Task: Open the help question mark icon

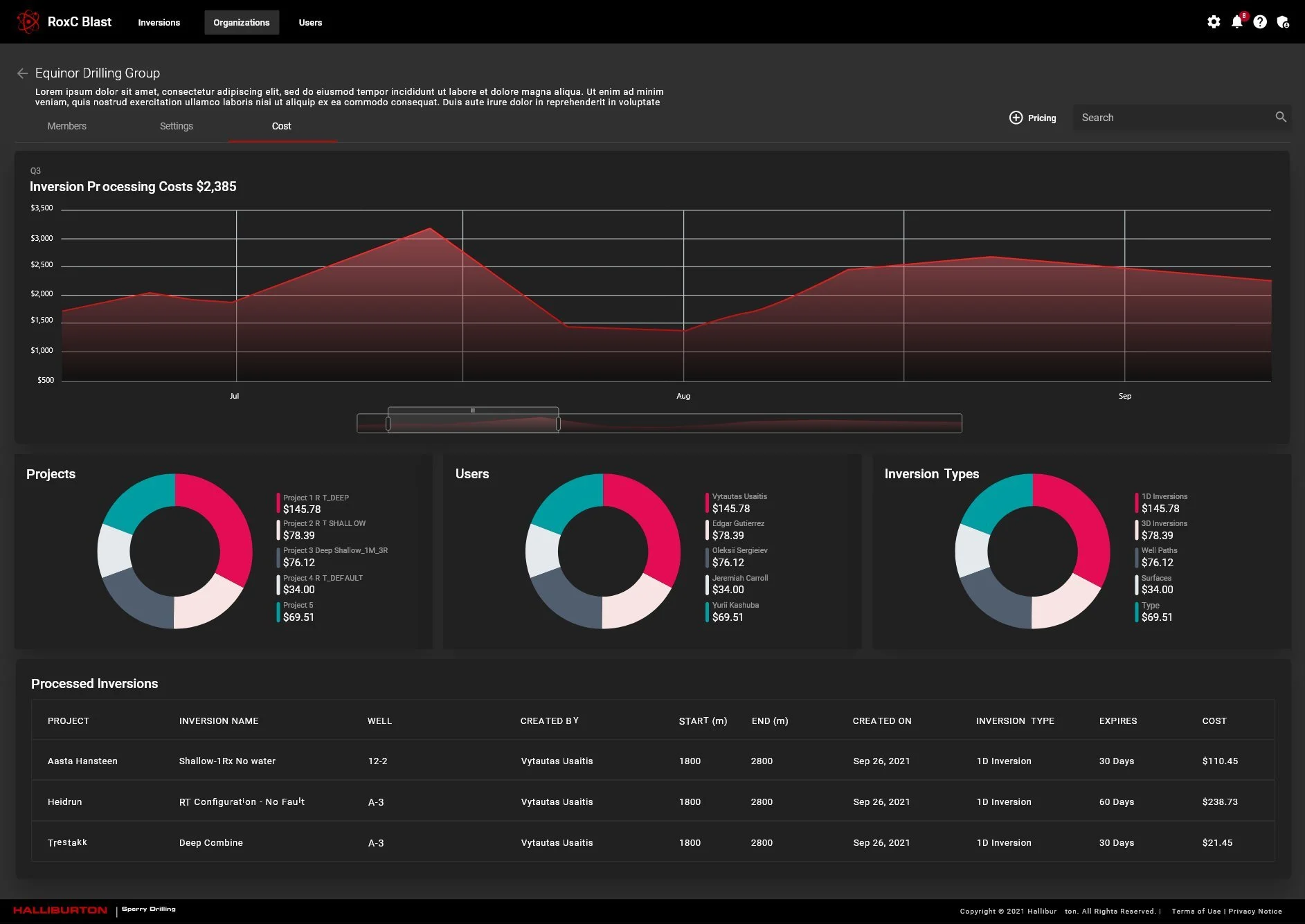Action: (x=1260, y=22)
